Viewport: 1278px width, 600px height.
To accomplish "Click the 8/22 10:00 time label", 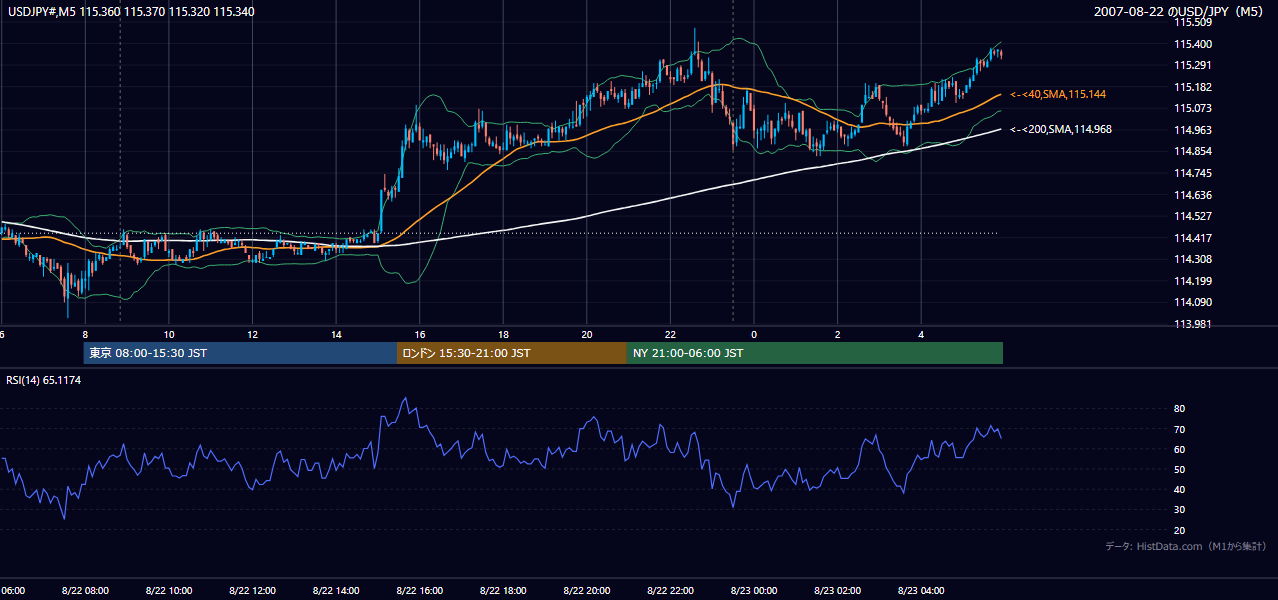I will (x=168, y=591).
